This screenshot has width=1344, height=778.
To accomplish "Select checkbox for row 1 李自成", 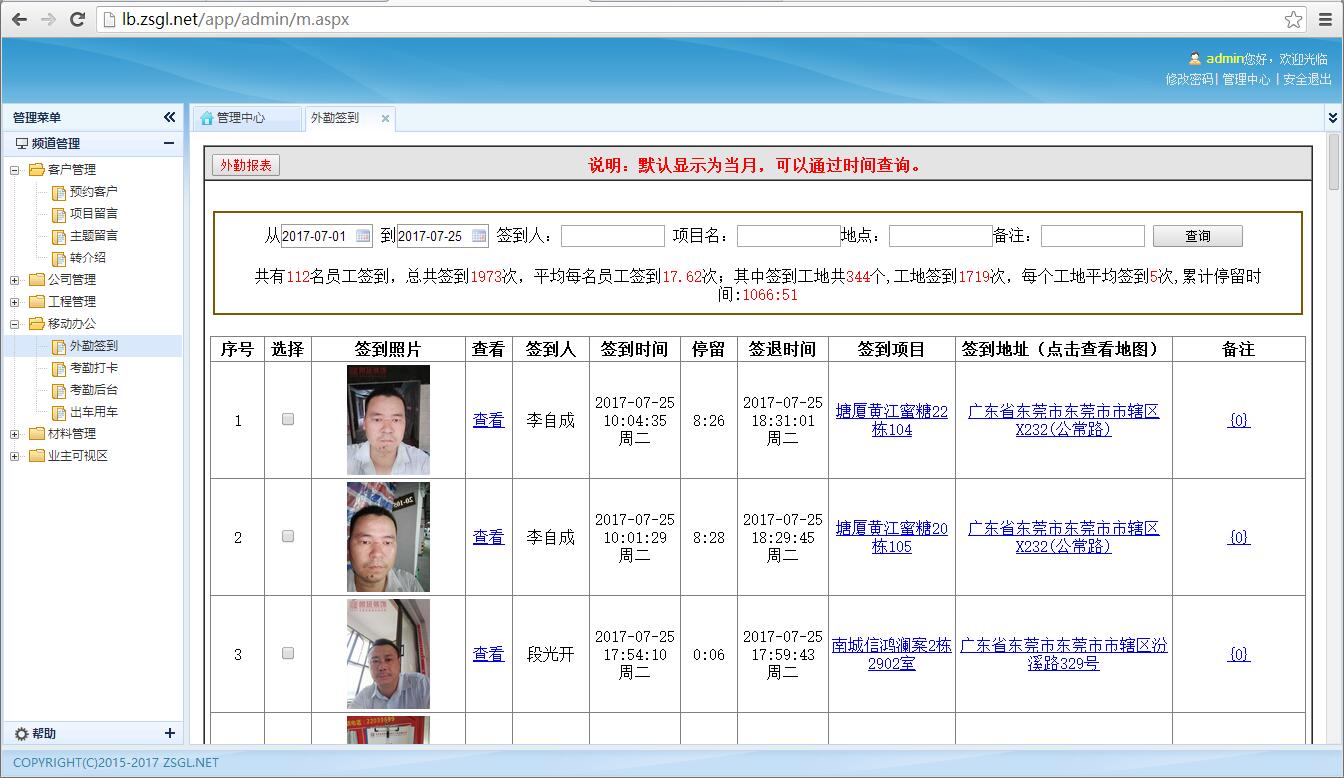I will click(288, 419).
